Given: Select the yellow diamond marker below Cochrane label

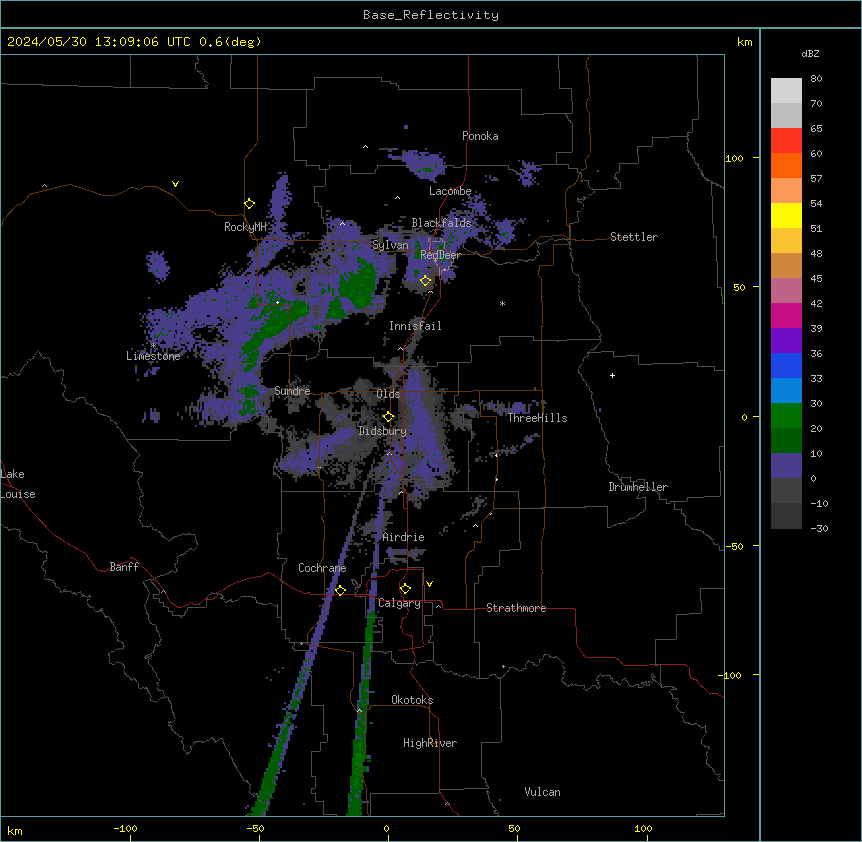Looking at the screenshot, I should coord(340,590).
